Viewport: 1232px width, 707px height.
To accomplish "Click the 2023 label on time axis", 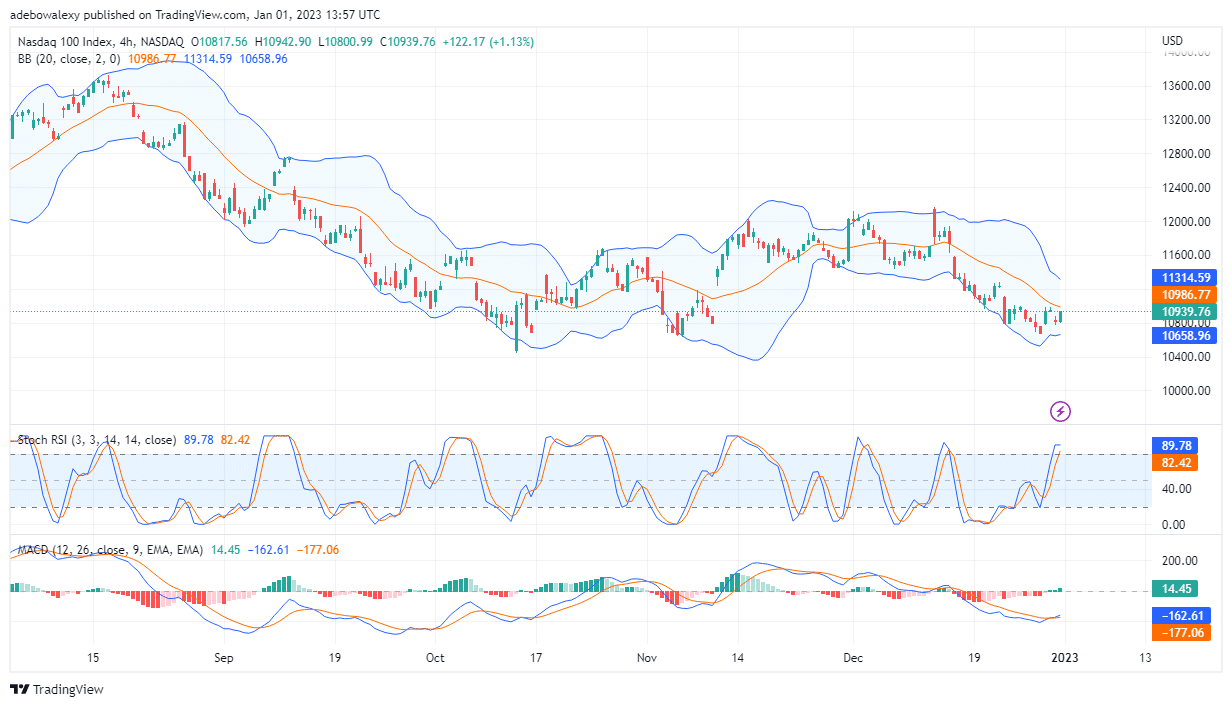I will point(1064,658).
